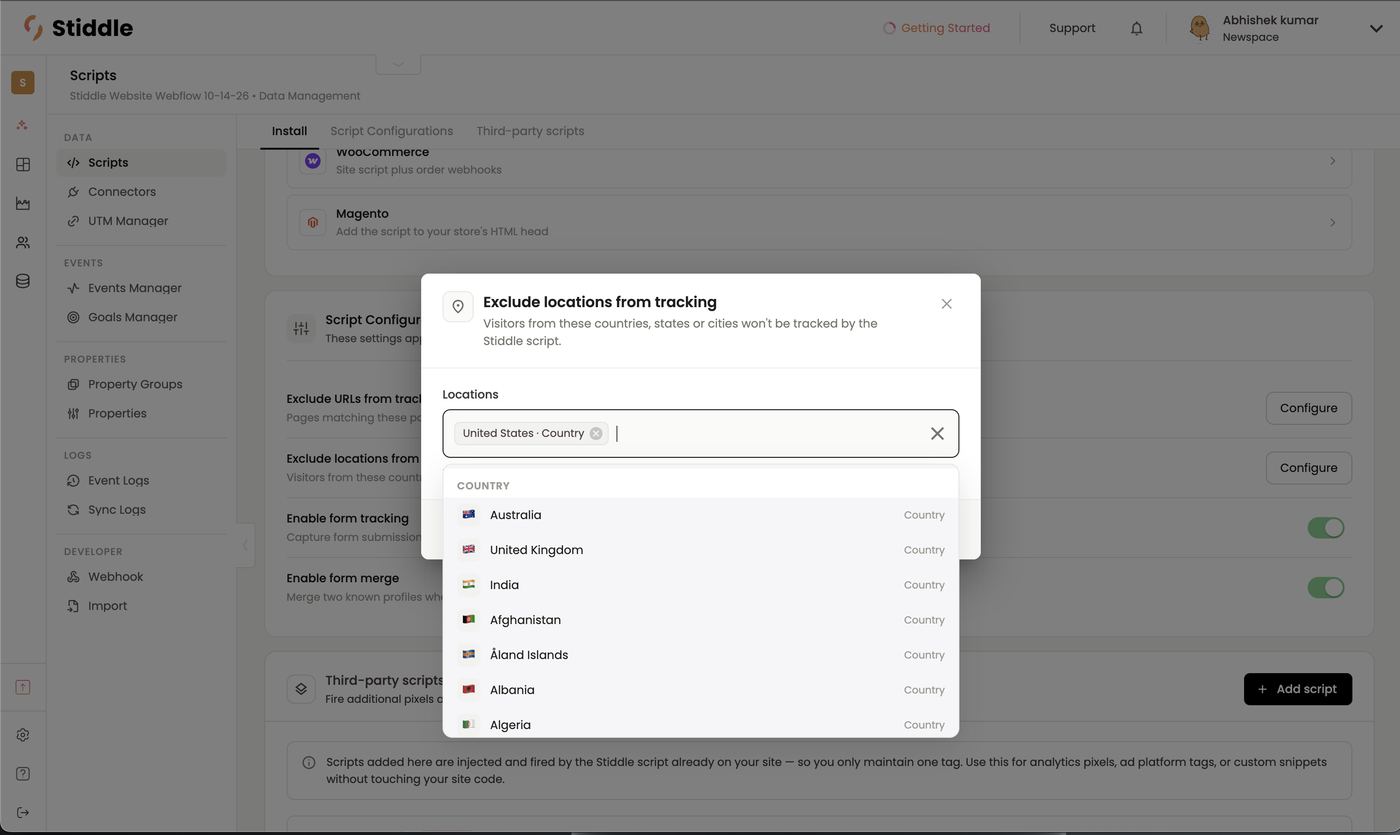Open the notifications bell

(x=1136, y=28)
